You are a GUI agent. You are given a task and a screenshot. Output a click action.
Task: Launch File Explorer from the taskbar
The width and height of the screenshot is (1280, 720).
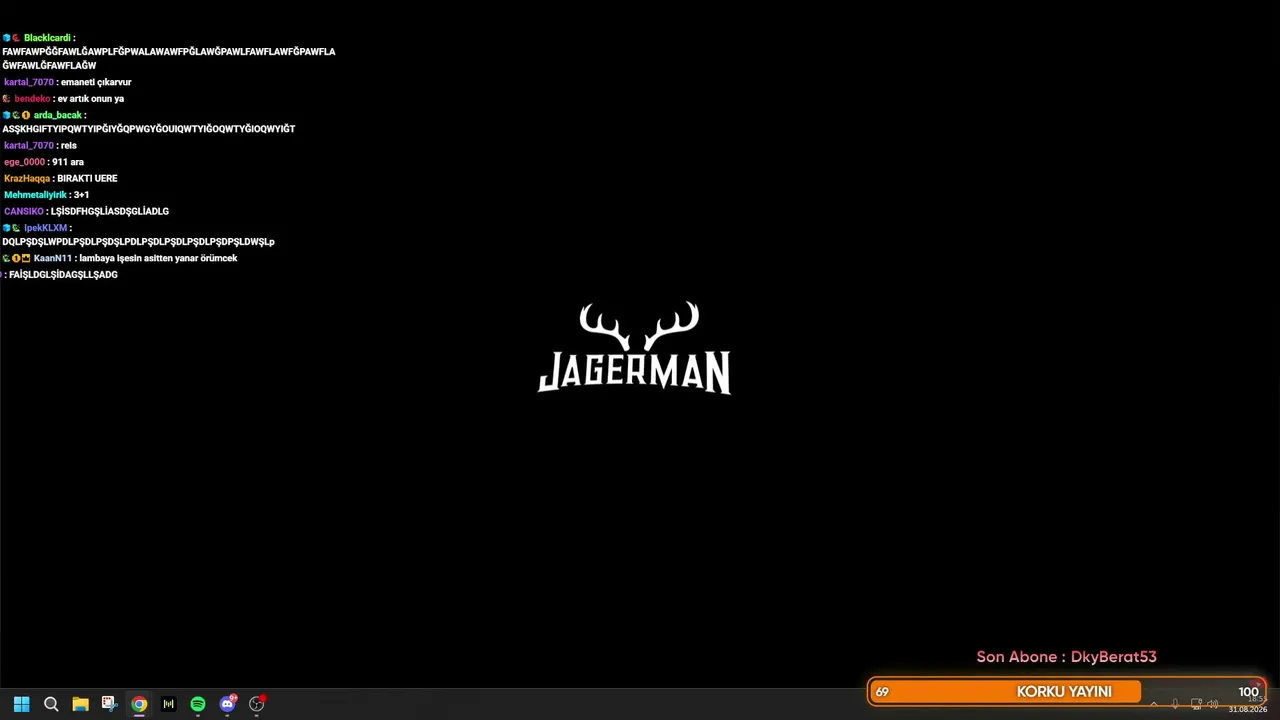(80, 704)
